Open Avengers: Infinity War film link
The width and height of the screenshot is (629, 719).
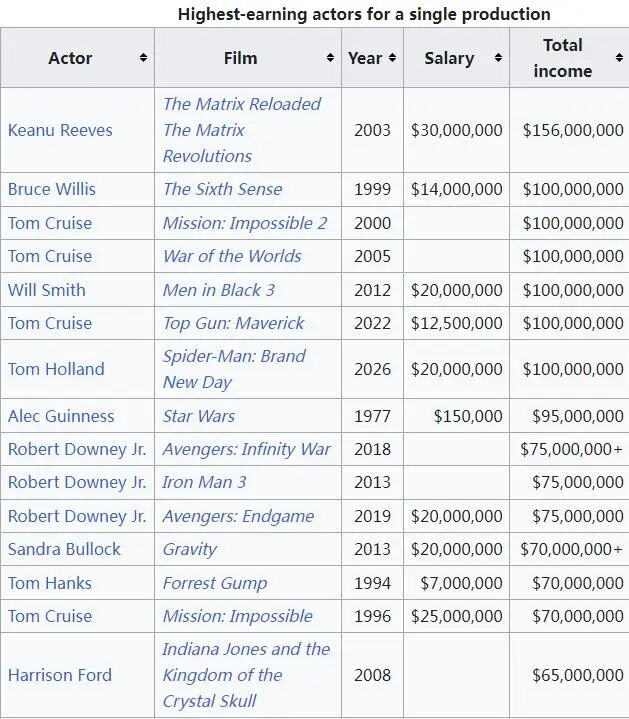(x=246, y=449)
